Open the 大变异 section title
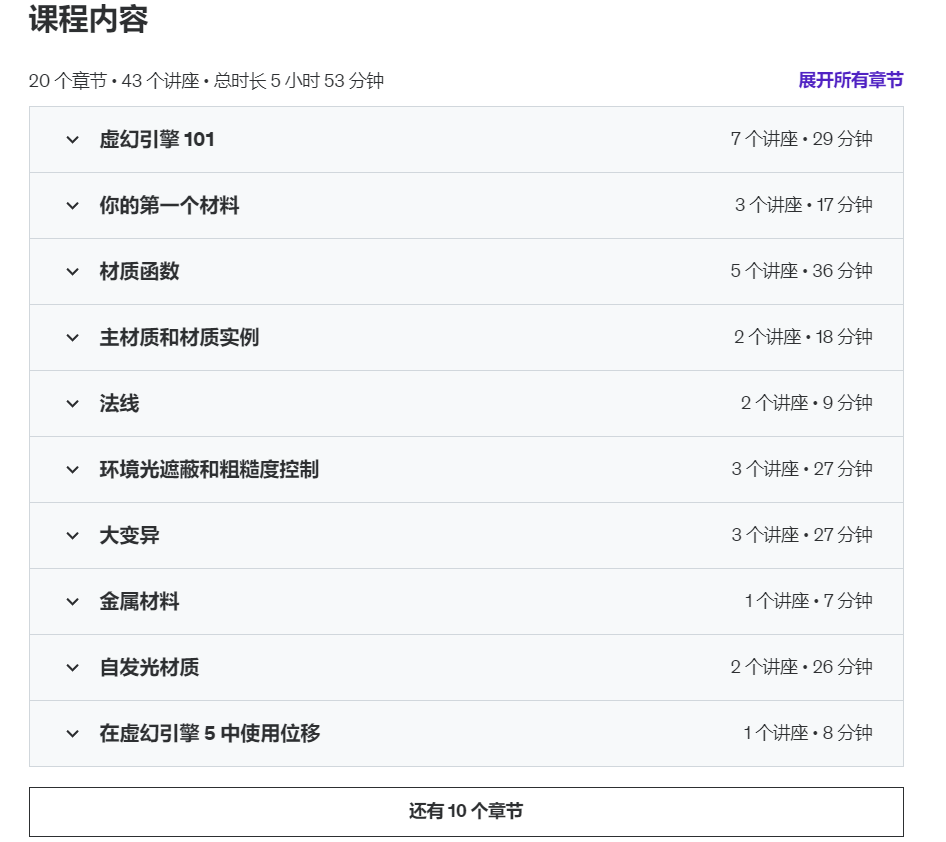The image size is (946, 842). (130, 536)
